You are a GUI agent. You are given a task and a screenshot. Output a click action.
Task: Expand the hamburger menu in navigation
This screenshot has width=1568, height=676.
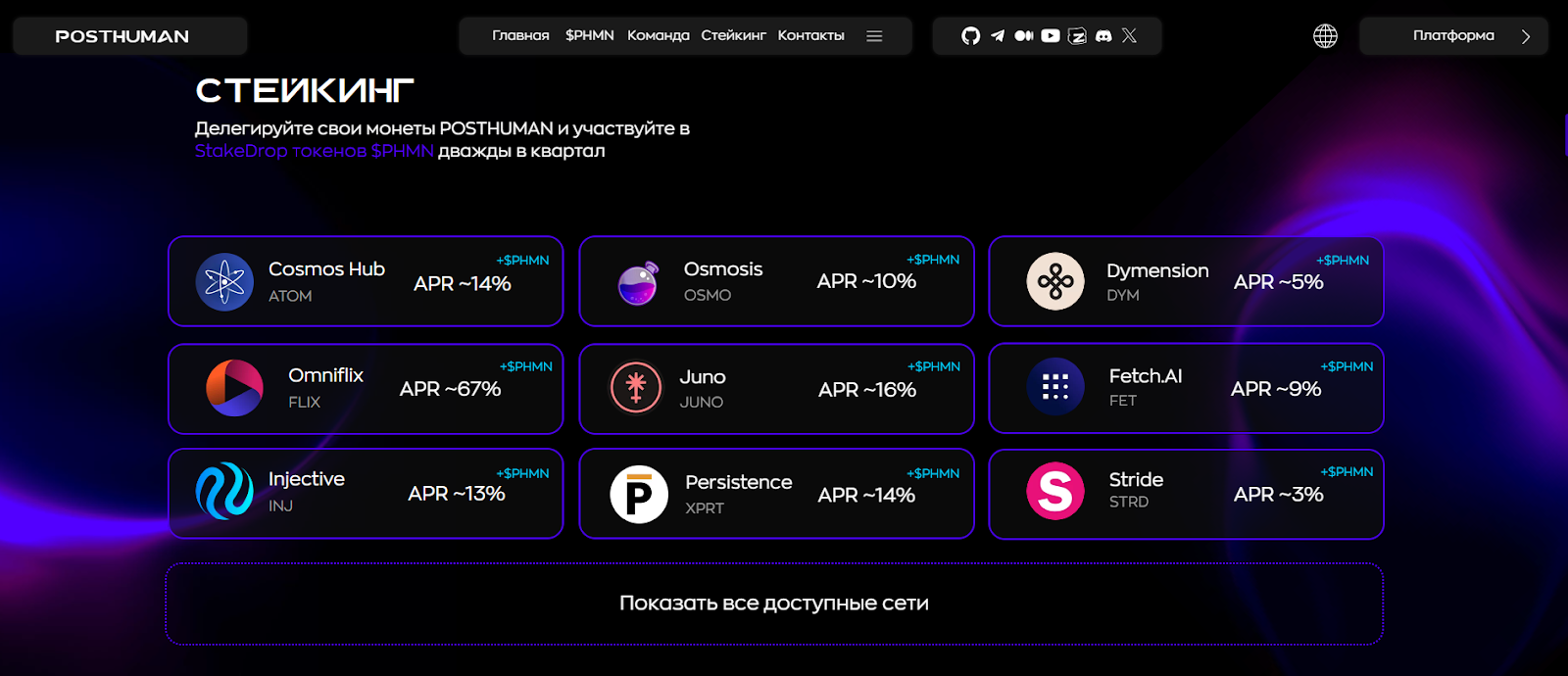(874, 35)
